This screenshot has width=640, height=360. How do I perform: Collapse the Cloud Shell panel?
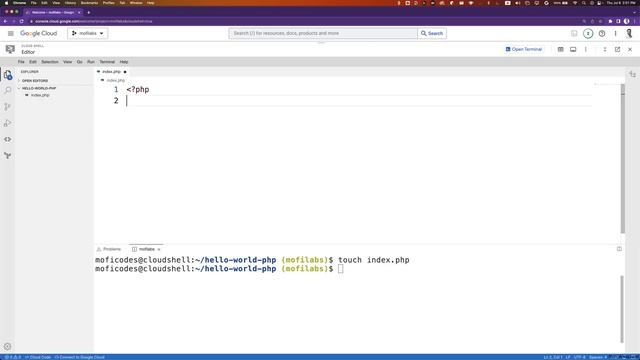pyautogui.click(x=604, y=49)
